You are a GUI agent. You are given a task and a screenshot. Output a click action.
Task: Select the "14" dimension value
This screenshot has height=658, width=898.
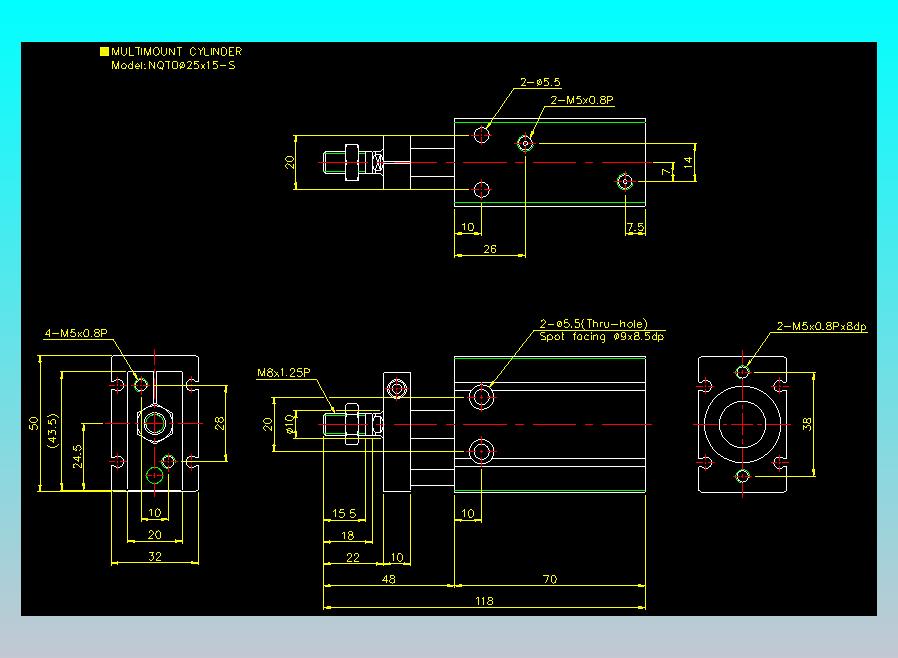688,161
